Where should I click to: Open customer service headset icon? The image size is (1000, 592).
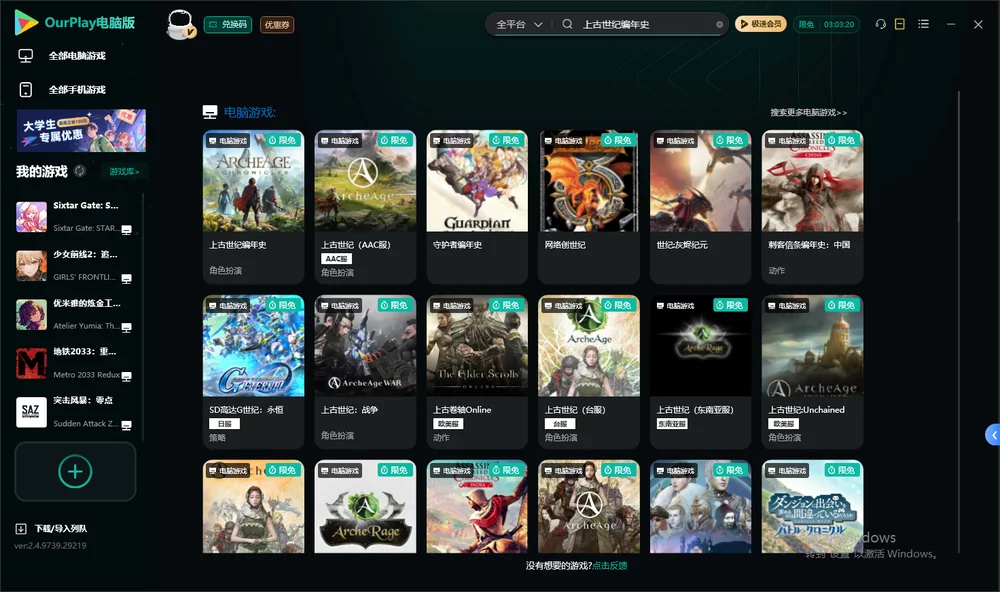pyautogui.click(x=881, y=24)
